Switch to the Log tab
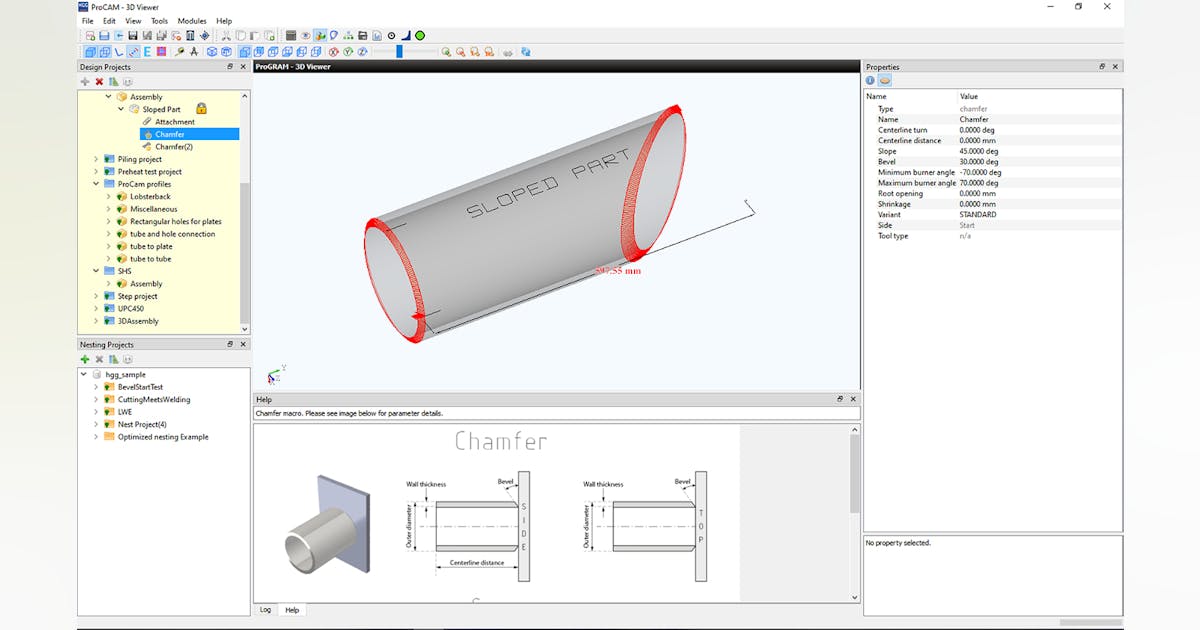Image resolution: width=1200 pixels, height=630 pixels. (266, 609)
